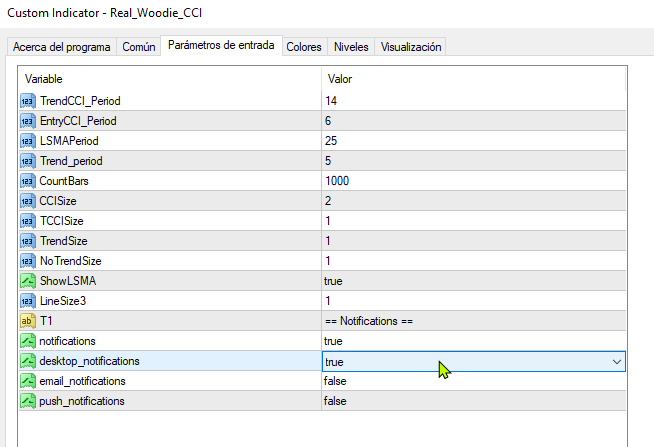Select the email_notifications variable name
This screenshot has width=654, height=447.
(82, 381)
